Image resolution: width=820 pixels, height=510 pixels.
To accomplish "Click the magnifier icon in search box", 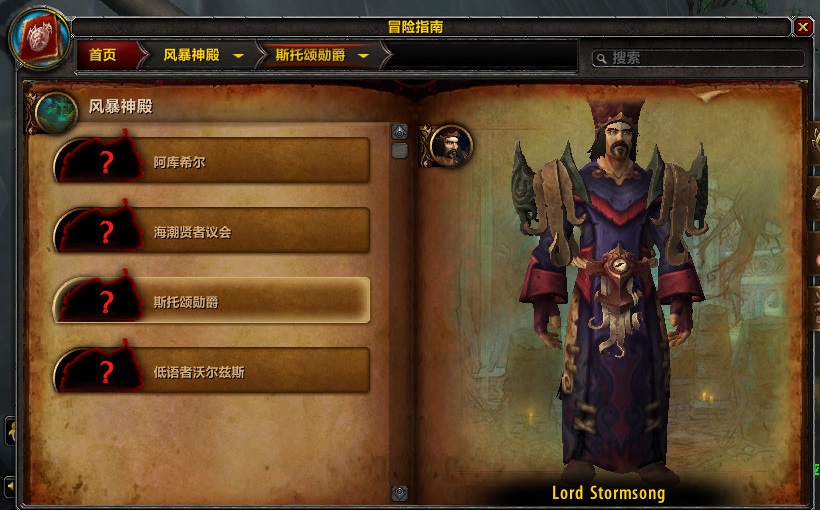I will click(x=602, y=58).
